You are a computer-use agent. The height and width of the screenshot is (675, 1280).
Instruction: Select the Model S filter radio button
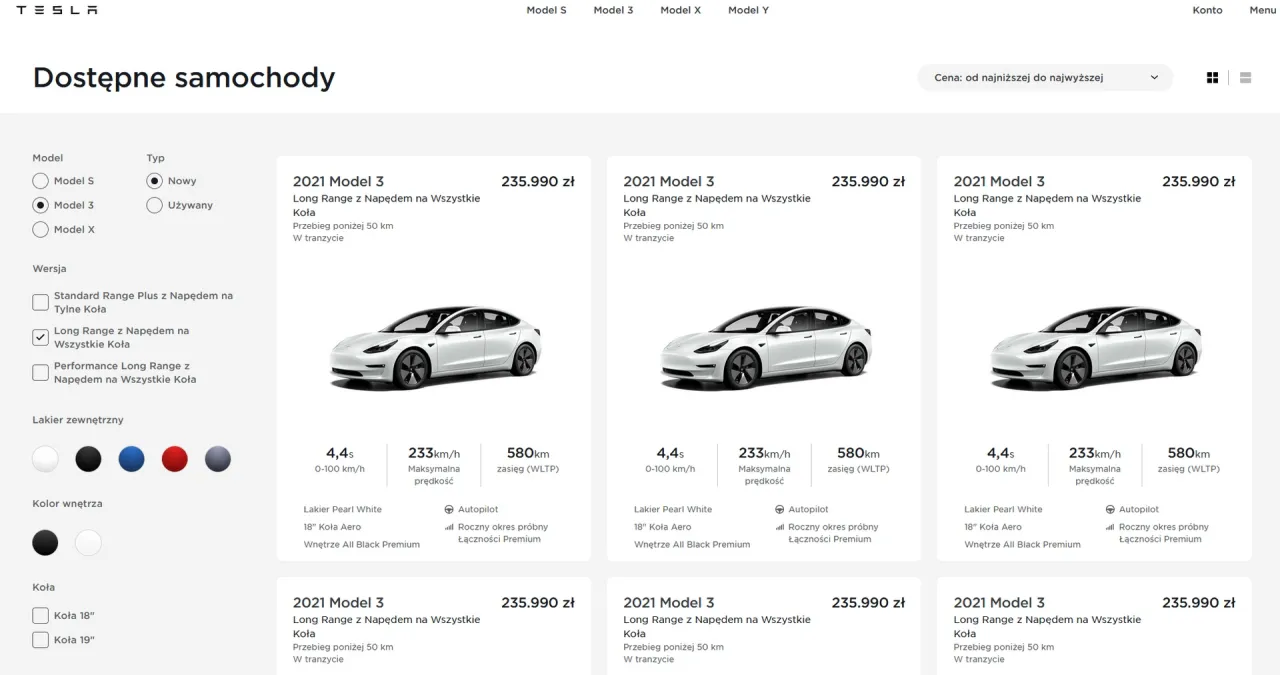coord(39,181)
